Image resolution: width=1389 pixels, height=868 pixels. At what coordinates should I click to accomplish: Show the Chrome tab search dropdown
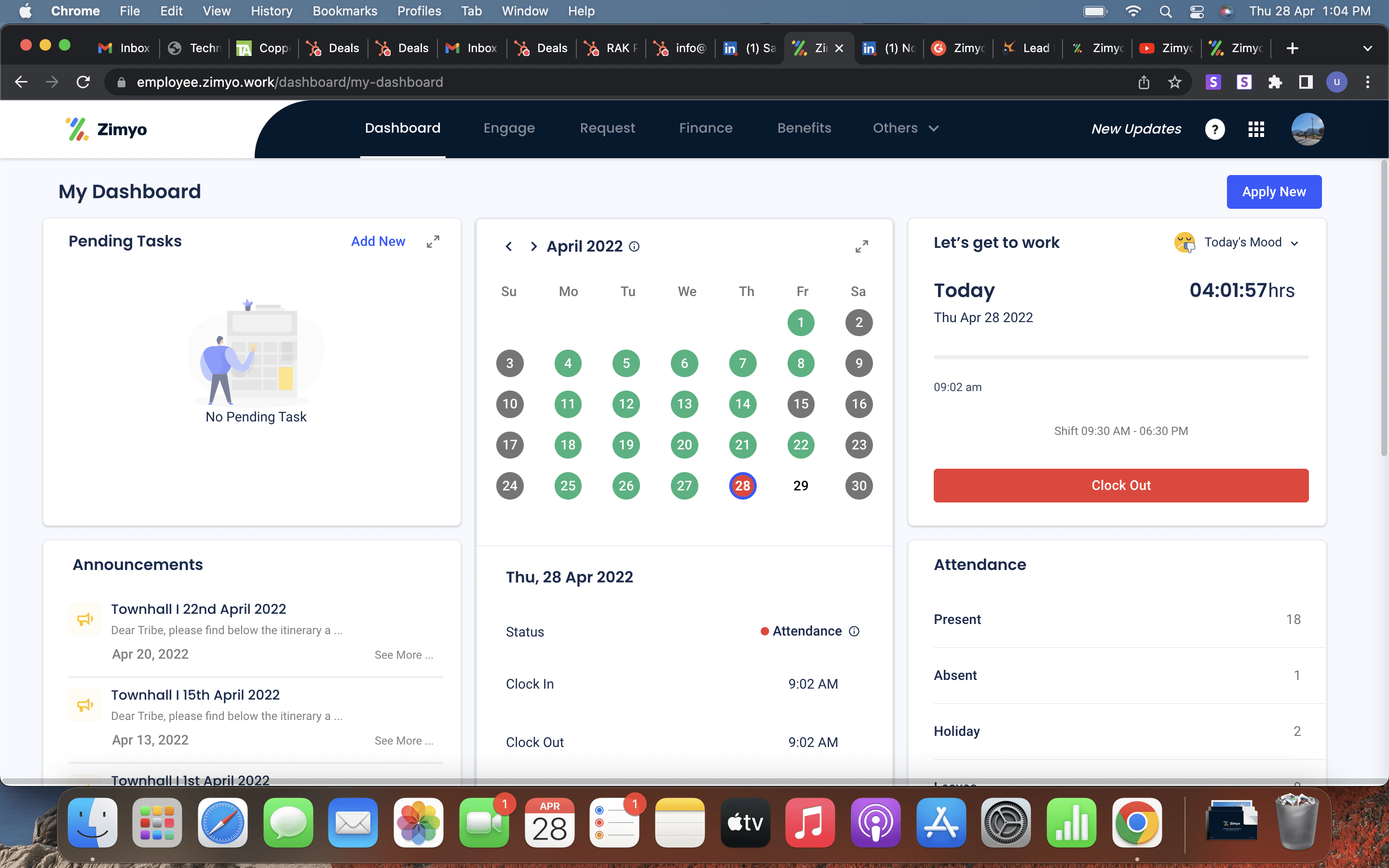coord(1367,48)
